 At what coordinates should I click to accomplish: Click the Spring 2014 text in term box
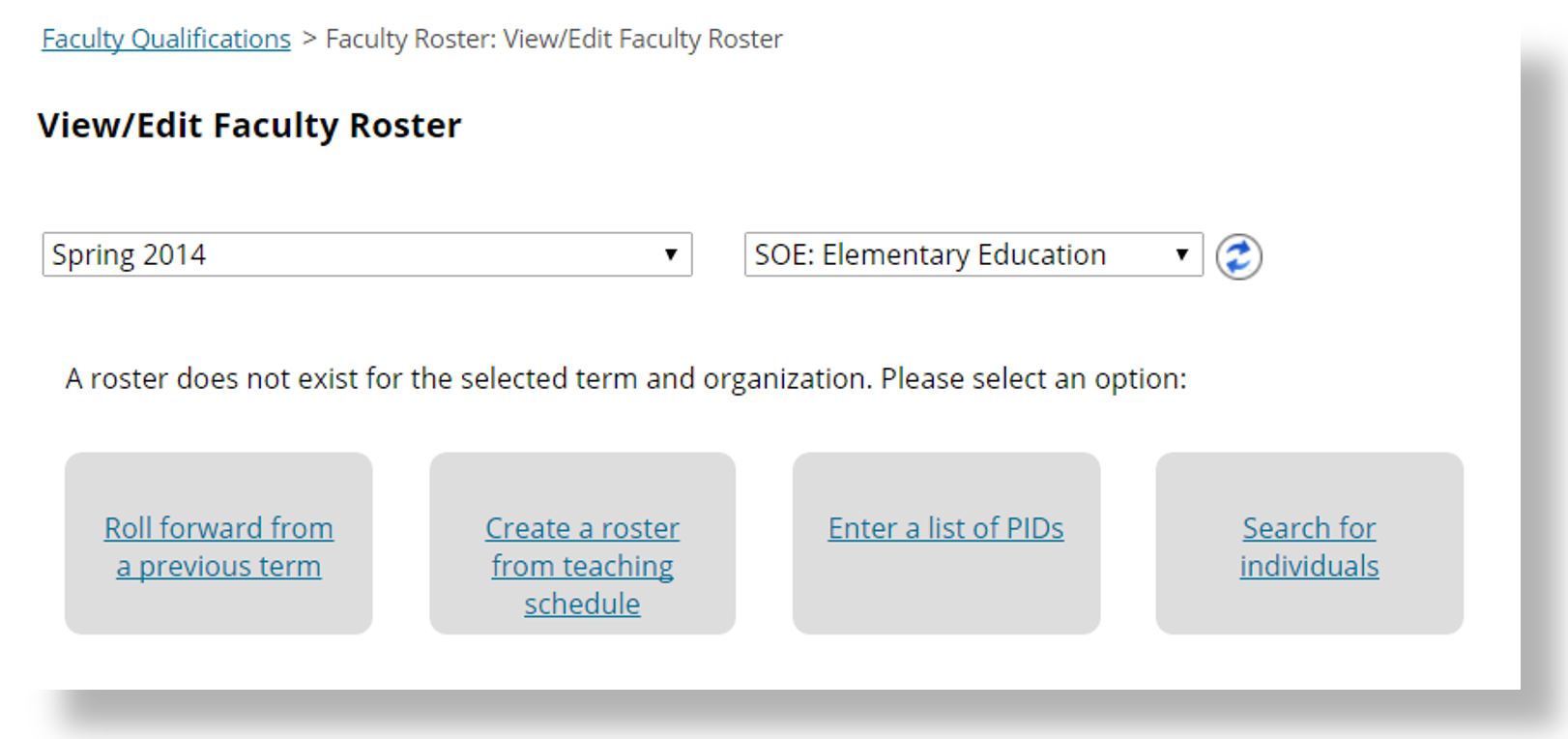[129, 254]
